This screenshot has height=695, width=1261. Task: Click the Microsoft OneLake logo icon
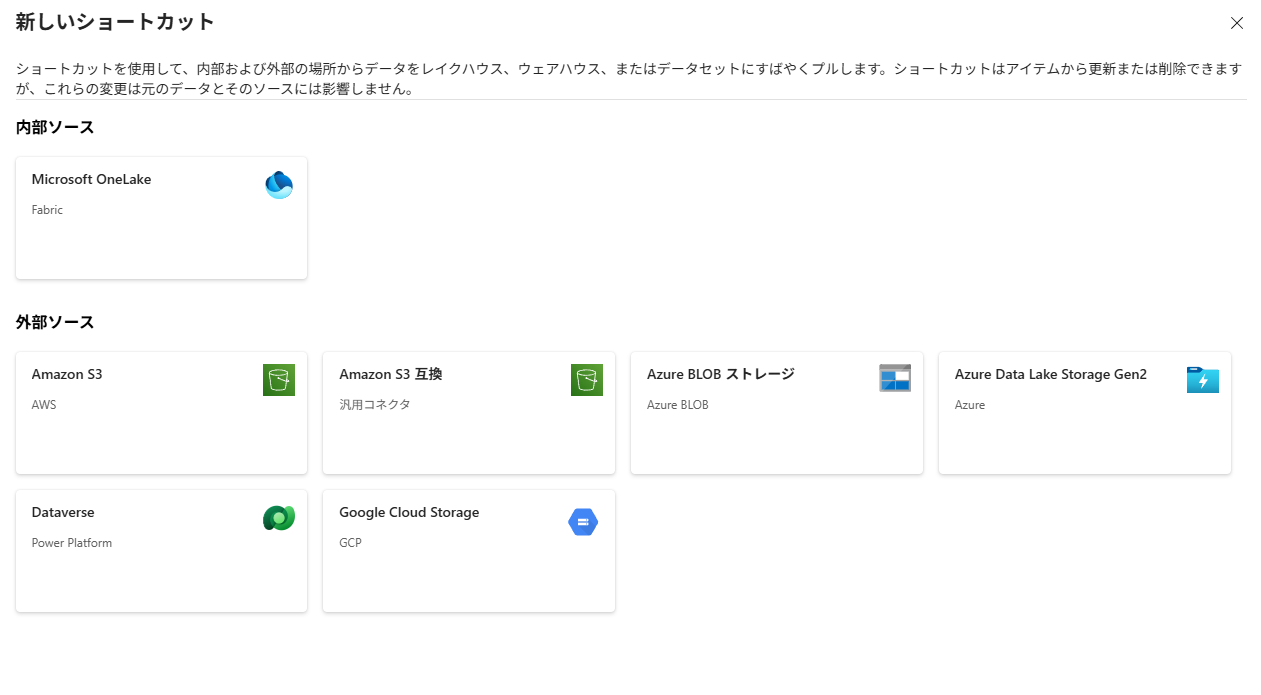point(279,185)
